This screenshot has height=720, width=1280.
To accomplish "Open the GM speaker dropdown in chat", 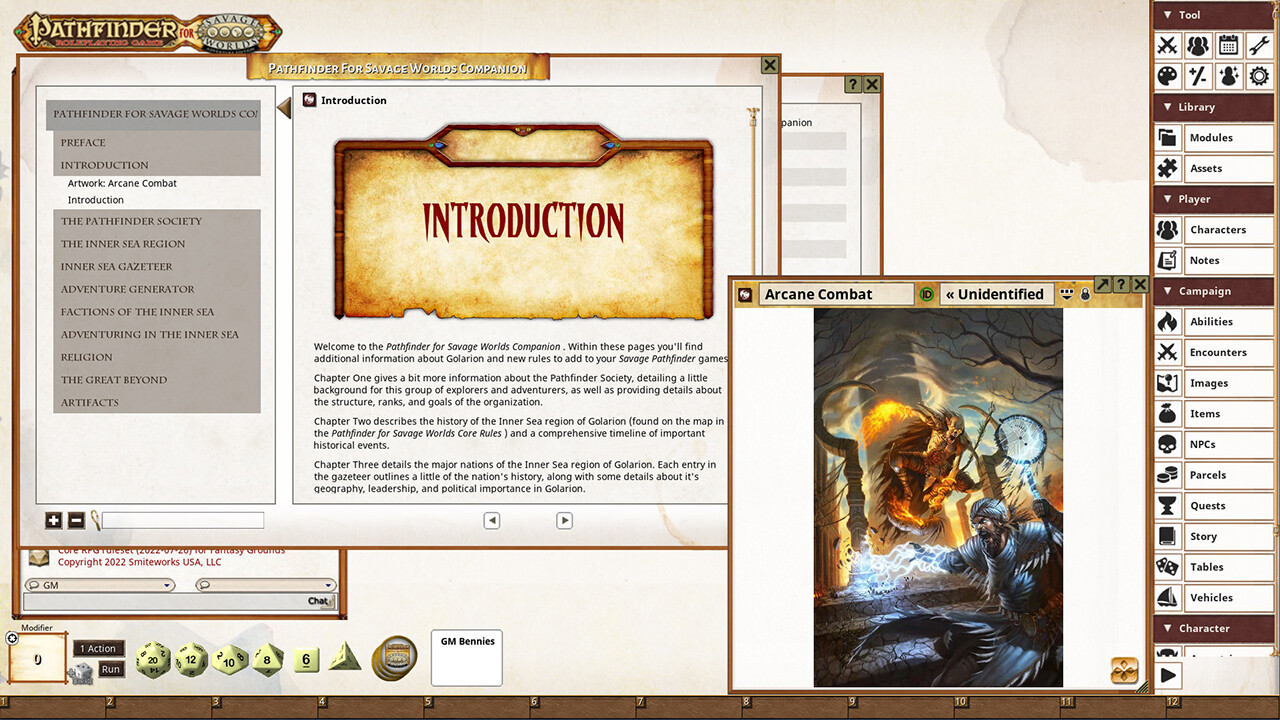I will [x=100, y=585].
